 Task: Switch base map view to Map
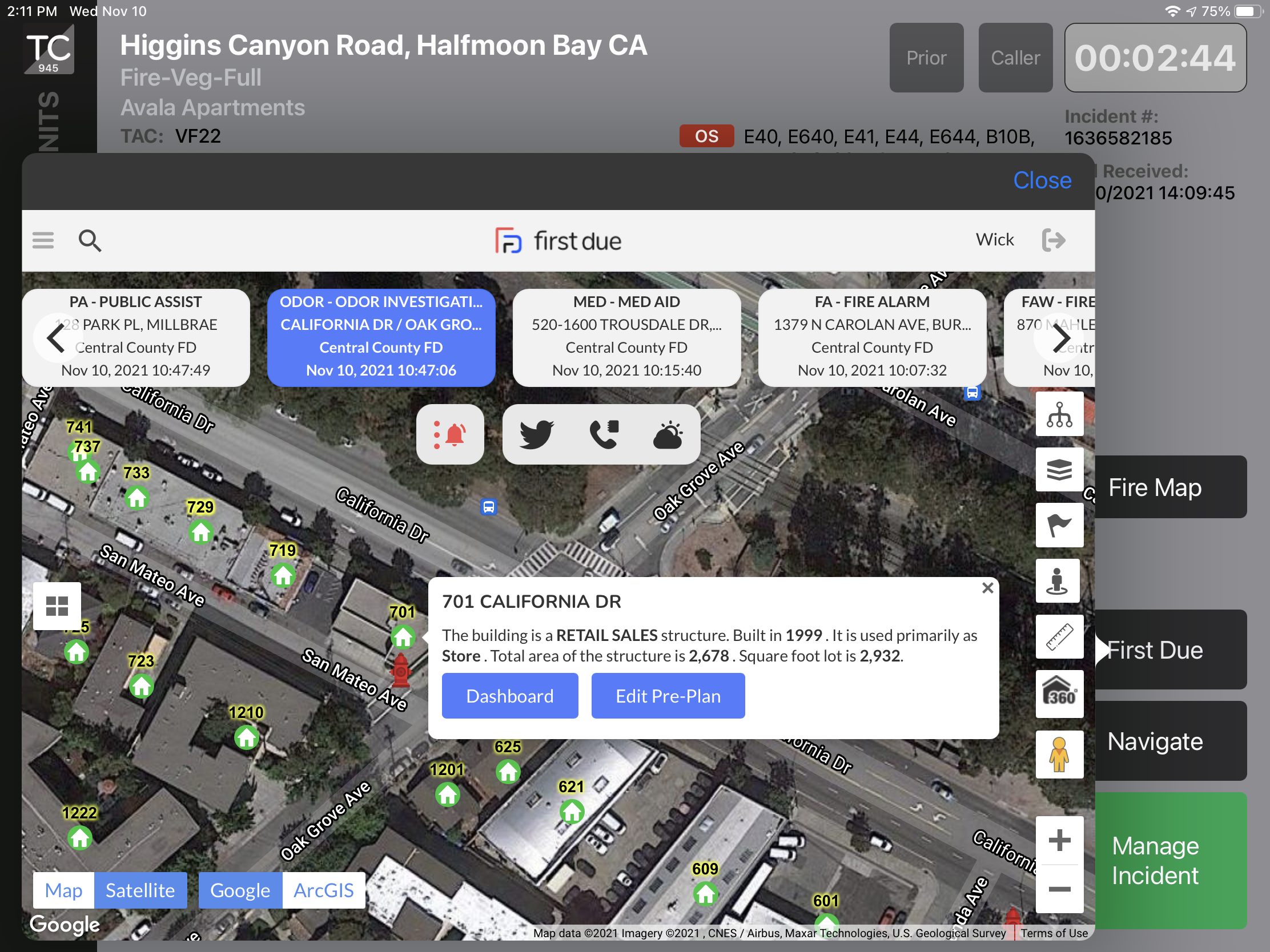point(63,890)
